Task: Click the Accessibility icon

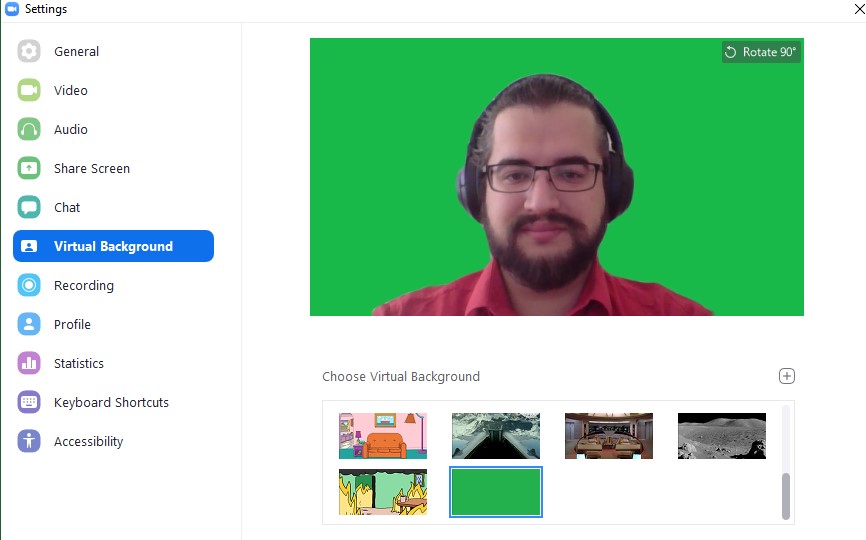Action: (29, 442)
